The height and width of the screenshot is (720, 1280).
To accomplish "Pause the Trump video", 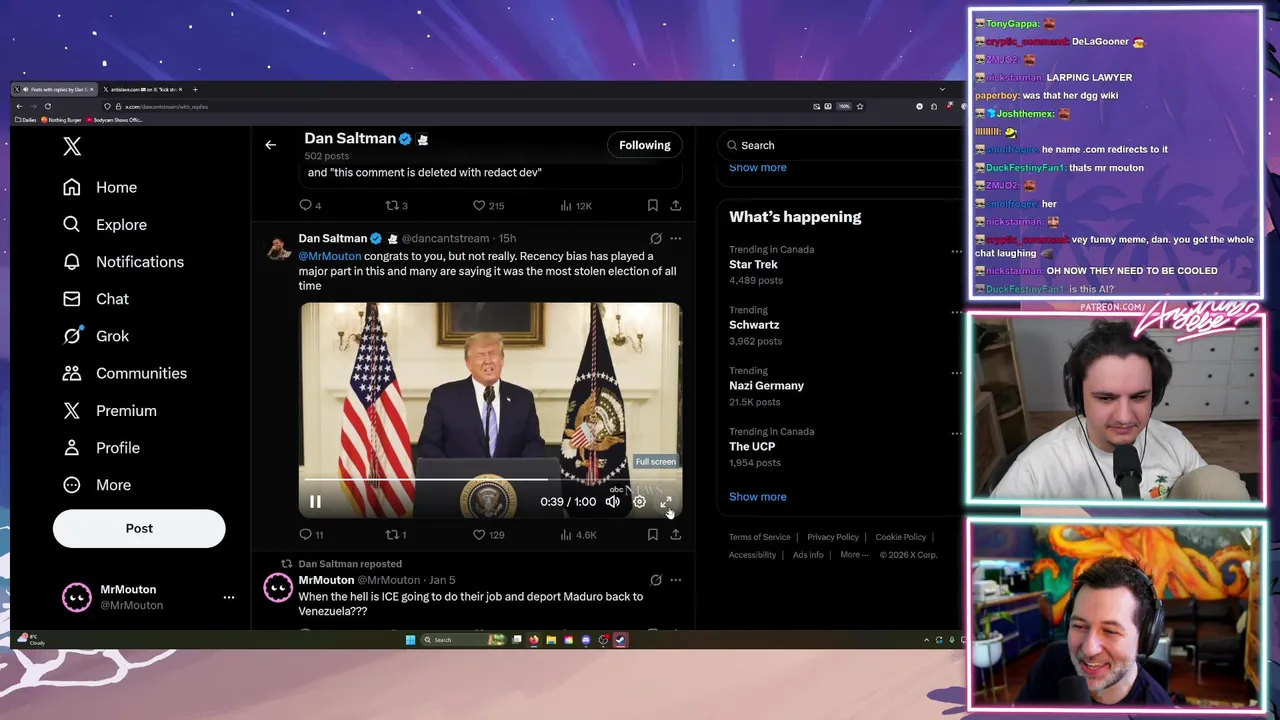I will 315,502.
